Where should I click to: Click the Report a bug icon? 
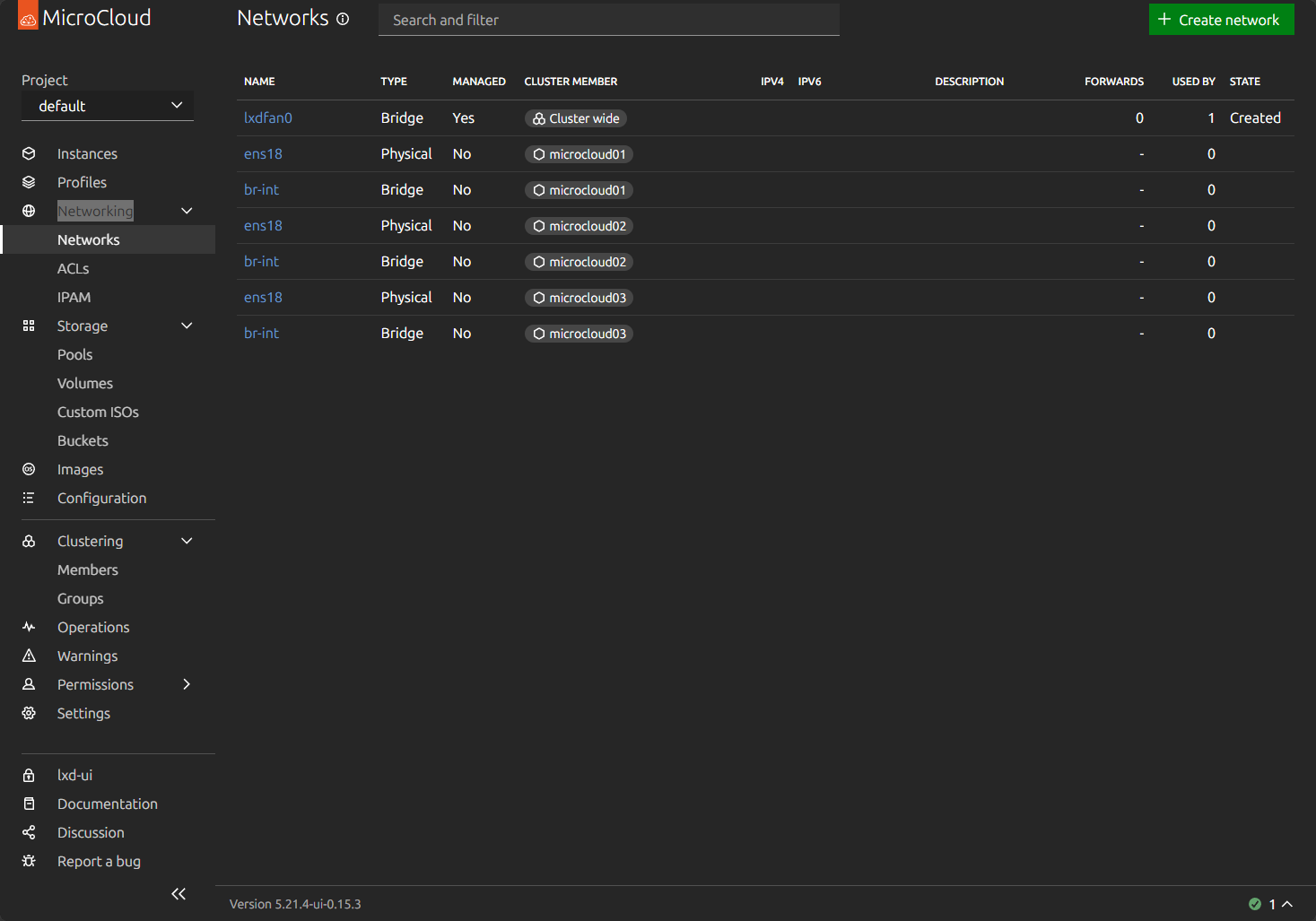29,861
